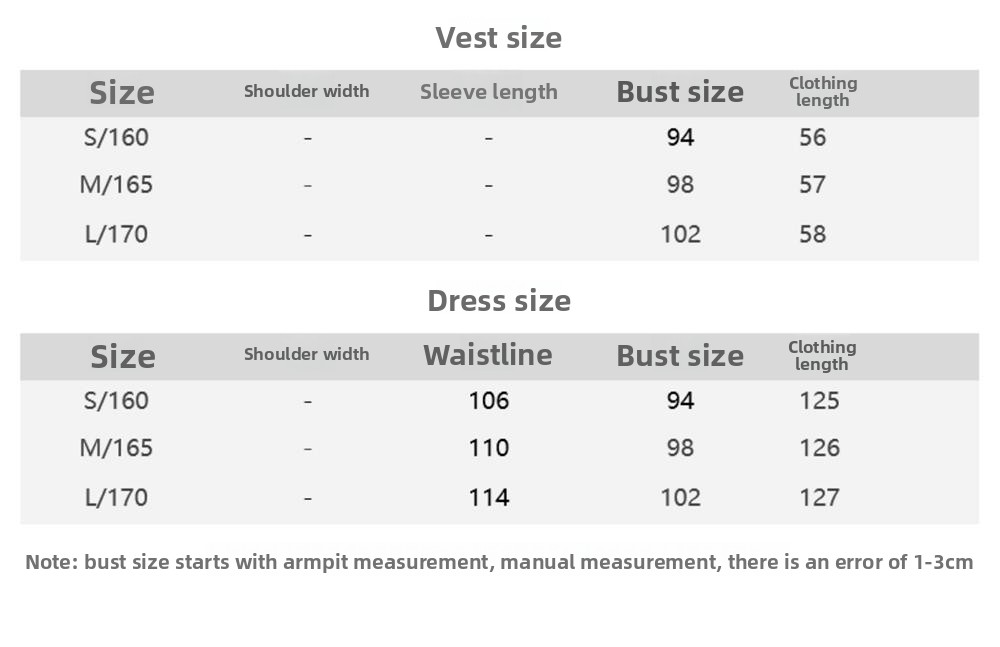Select the vest S/160 size row label
Viewport: 1000px width, 647px height.
coord(116,138)
